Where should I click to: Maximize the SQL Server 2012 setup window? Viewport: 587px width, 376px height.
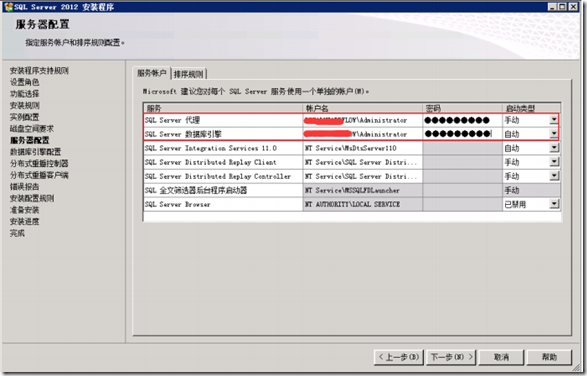tap(563, 7)
